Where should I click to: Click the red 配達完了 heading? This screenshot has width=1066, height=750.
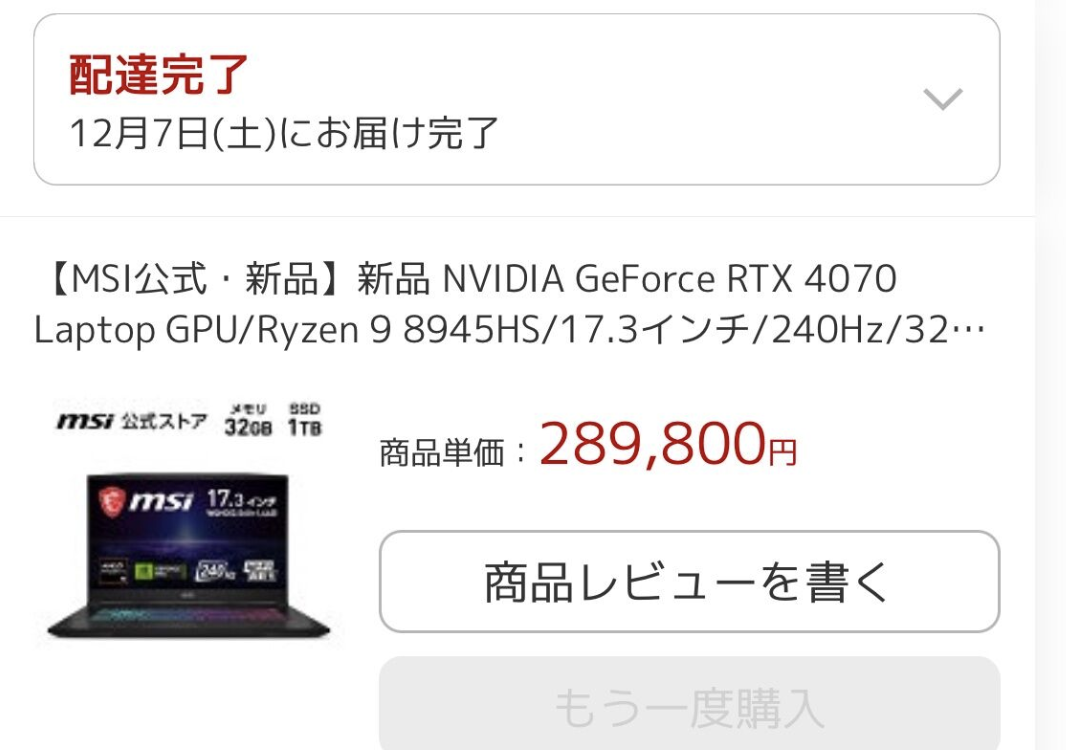pos(158,74)
